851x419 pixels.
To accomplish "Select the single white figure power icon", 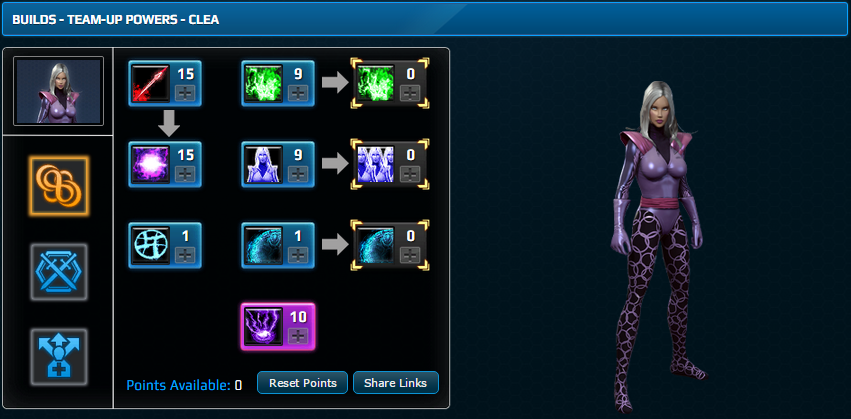I will [x=263, y=164].
